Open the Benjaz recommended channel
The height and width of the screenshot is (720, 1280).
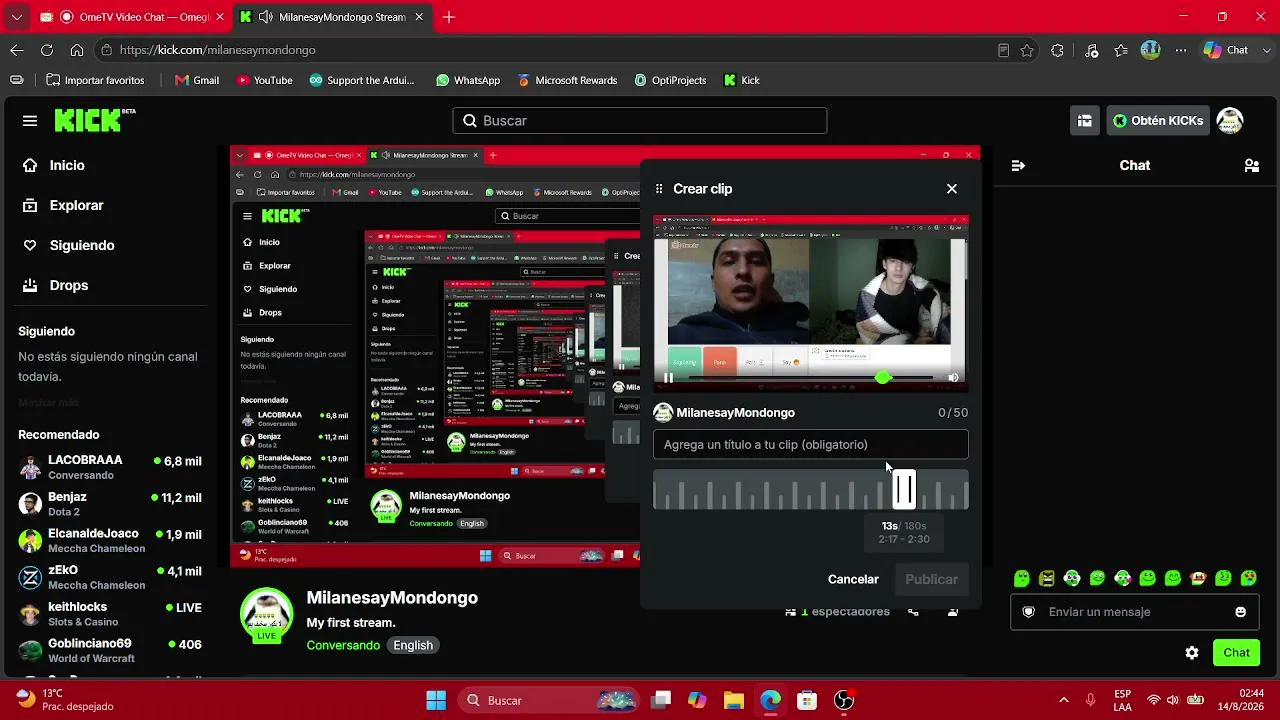[x=110, y=504]
